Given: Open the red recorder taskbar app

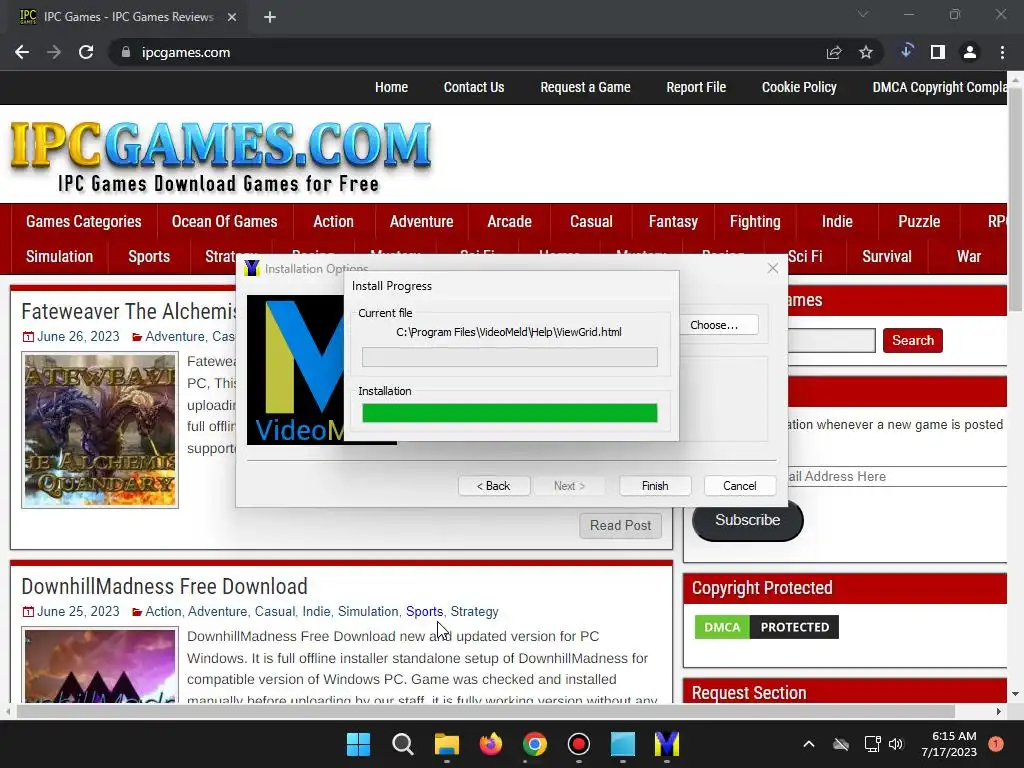Looking at the screenshot, I should pyautogui.click(x=579, y=744).
